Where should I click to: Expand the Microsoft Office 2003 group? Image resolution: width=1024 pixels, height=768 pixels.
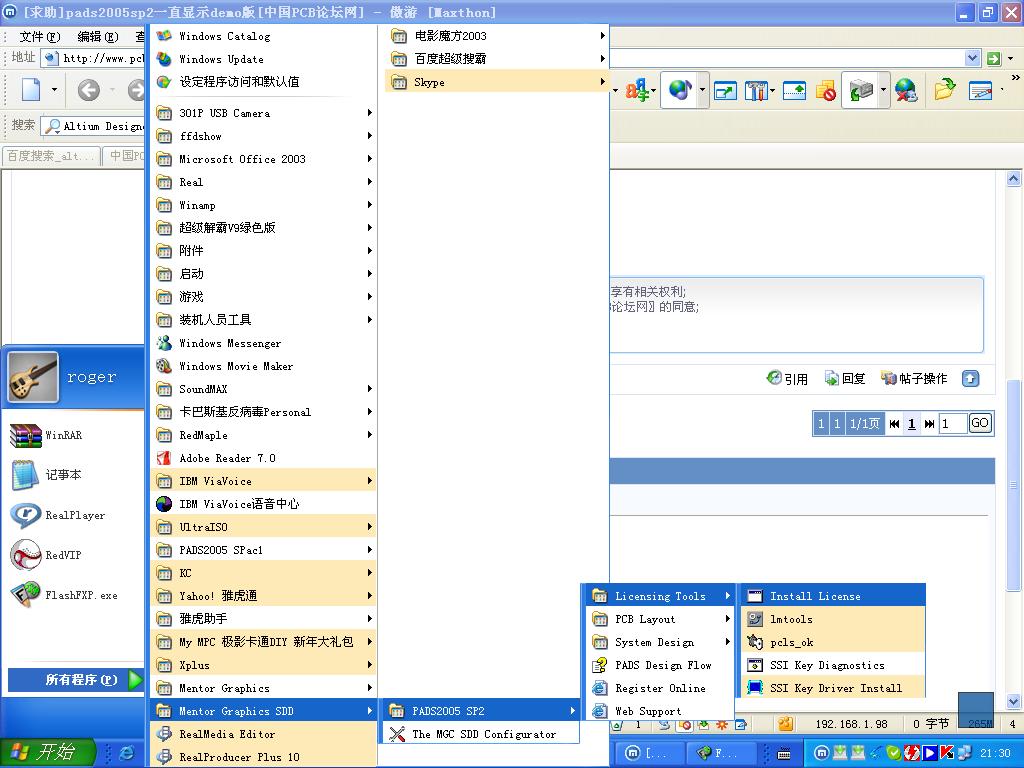(264, 159)
